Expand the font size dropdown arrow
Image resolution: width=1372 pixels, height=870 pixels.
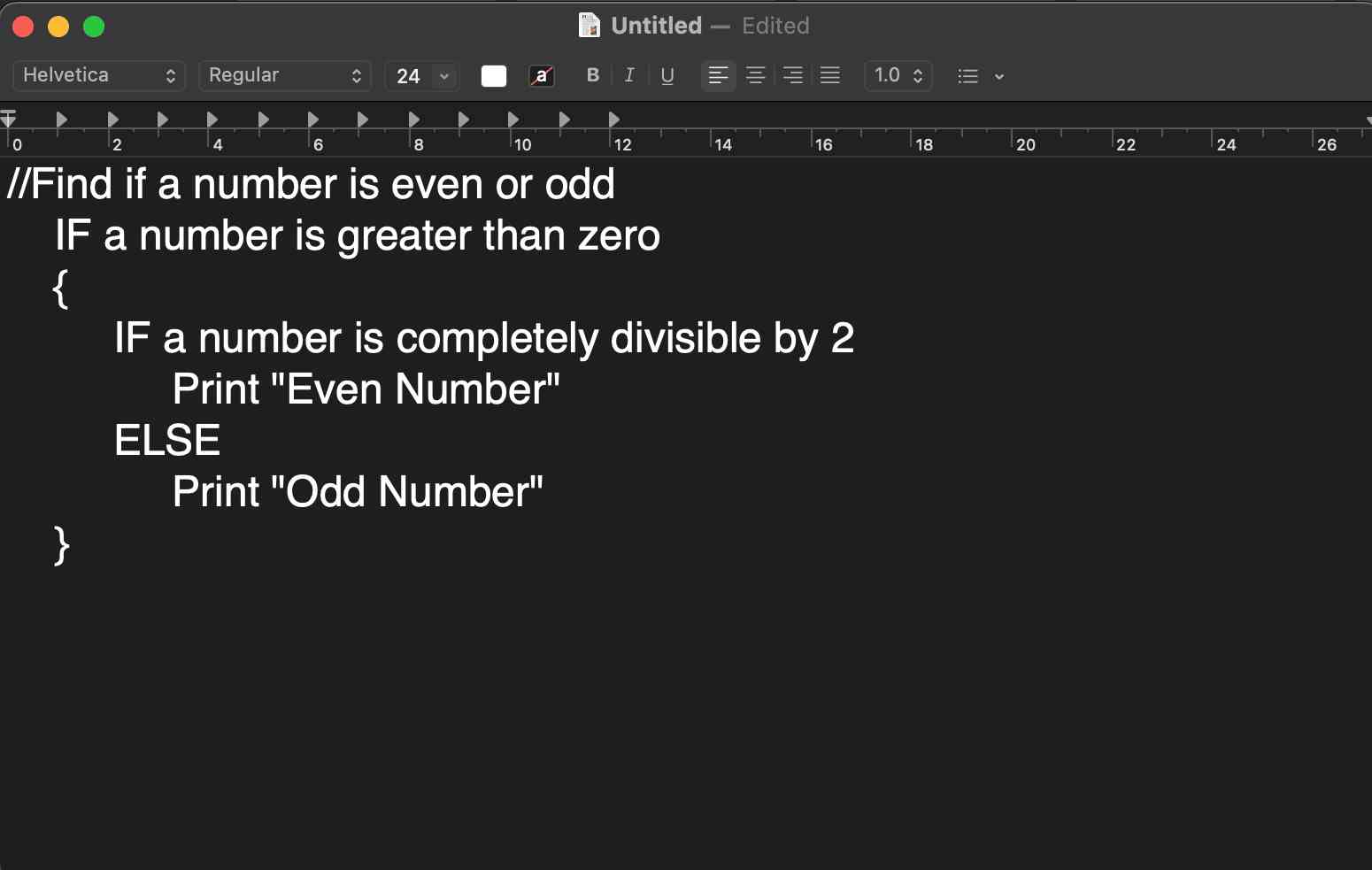[x=444, y=76]
